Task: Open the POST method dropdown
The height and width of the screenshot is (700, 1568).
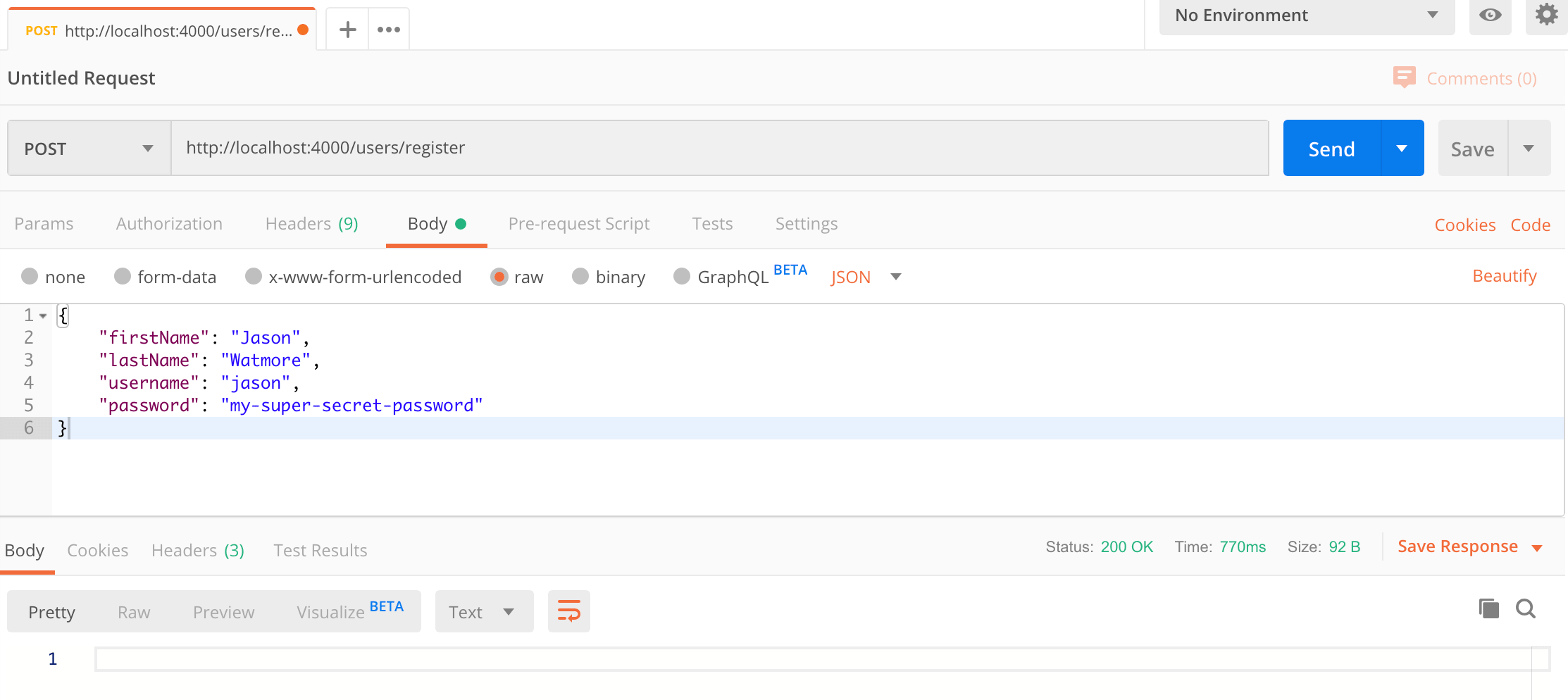Action: (89, 149)
